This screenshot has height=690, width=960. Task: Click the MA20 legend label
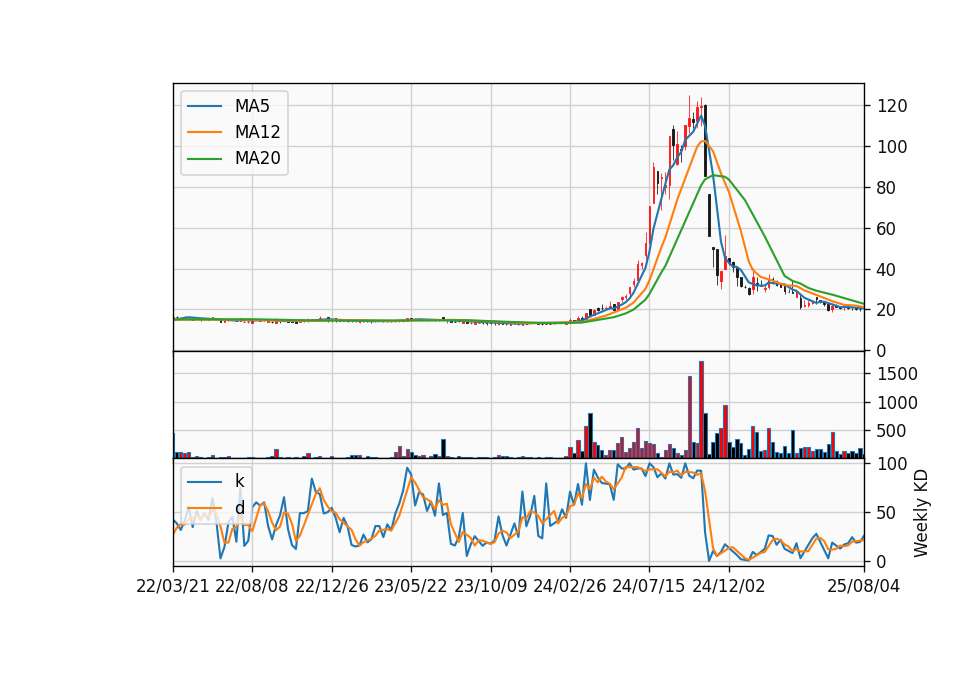257,159
